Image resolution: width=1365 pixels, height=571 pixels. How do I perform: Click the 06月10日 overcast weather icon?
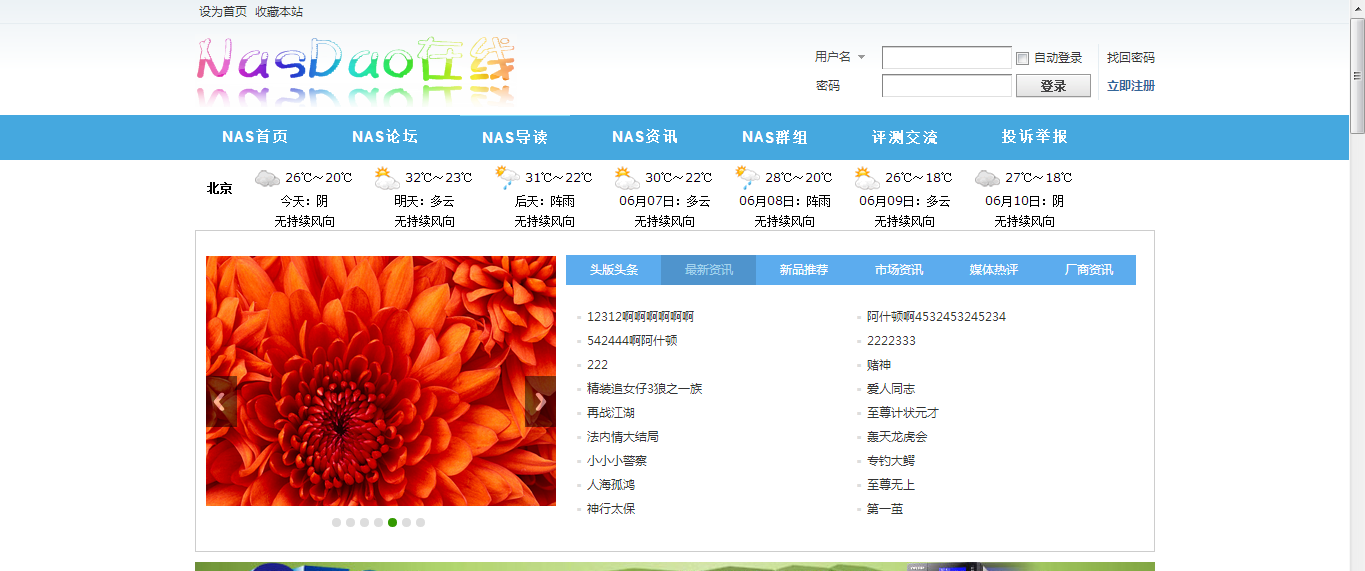pyautogui.click(x=987, y=178)
